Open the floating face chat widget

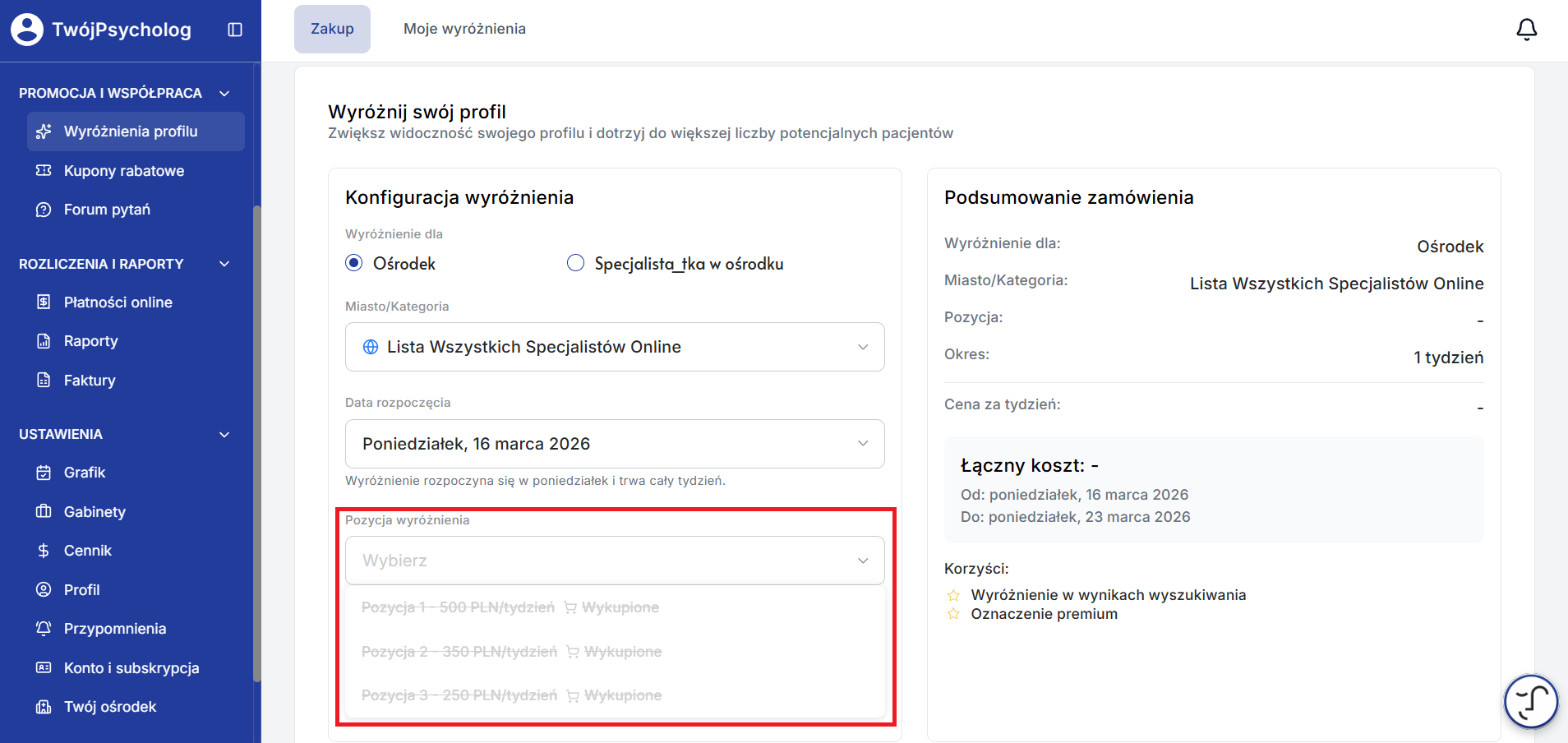[1531, 701]
